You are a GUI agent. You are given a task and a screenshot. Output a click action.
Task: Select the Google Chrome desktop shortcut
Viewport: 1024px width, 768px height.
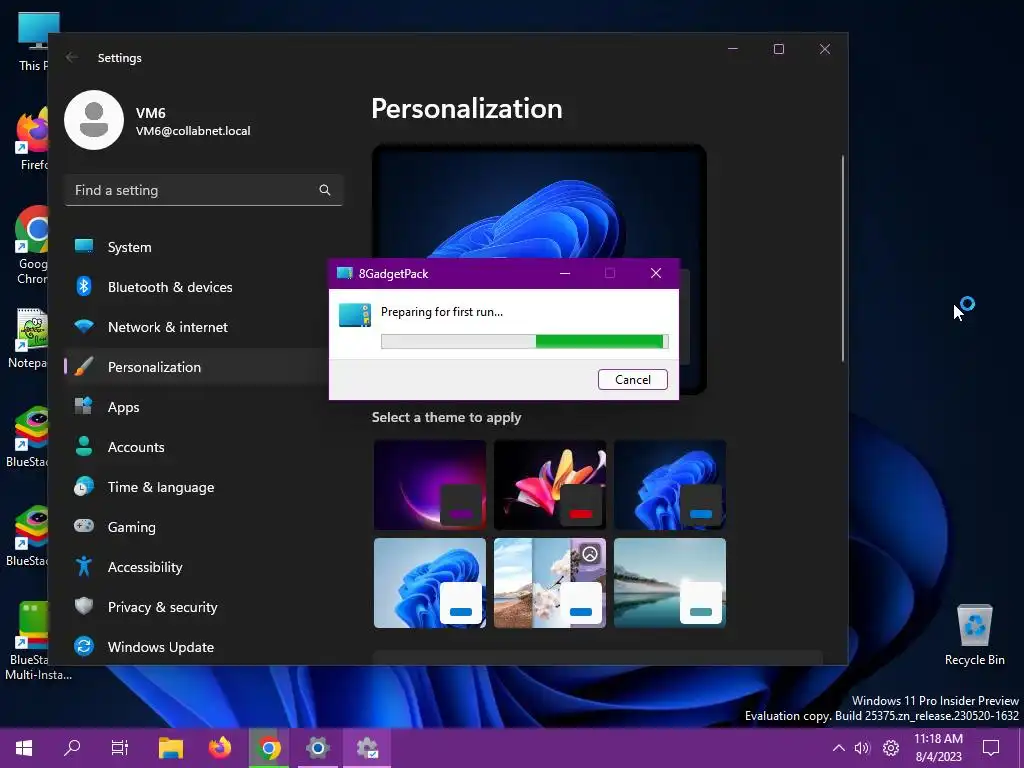point(31,246)
